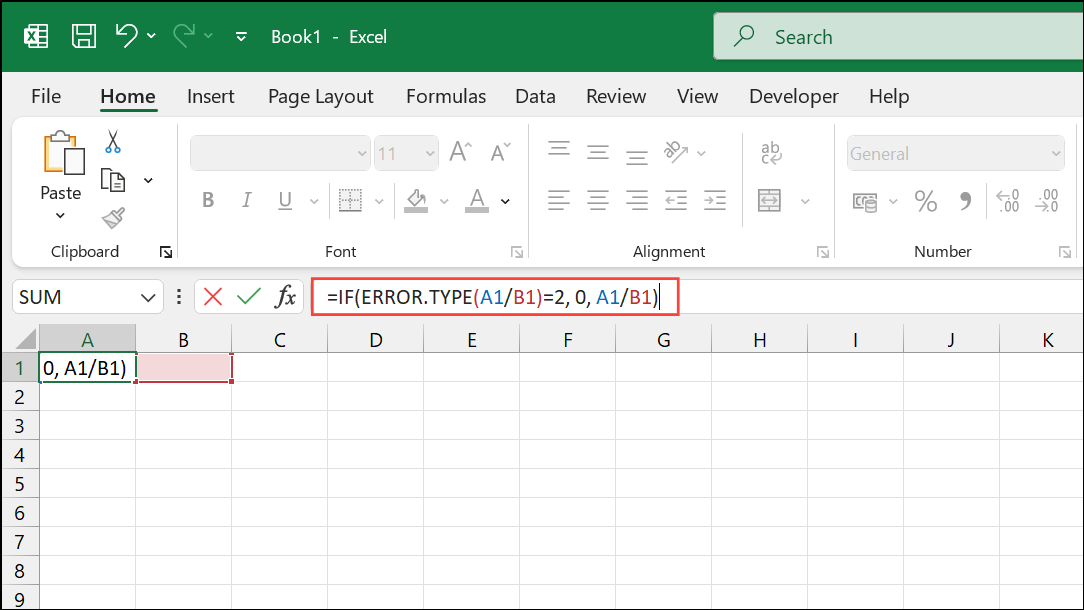This screenshot has height=610, width=1084.
Task: Click the Increase Decimal icon
Action: (1010, 200)
